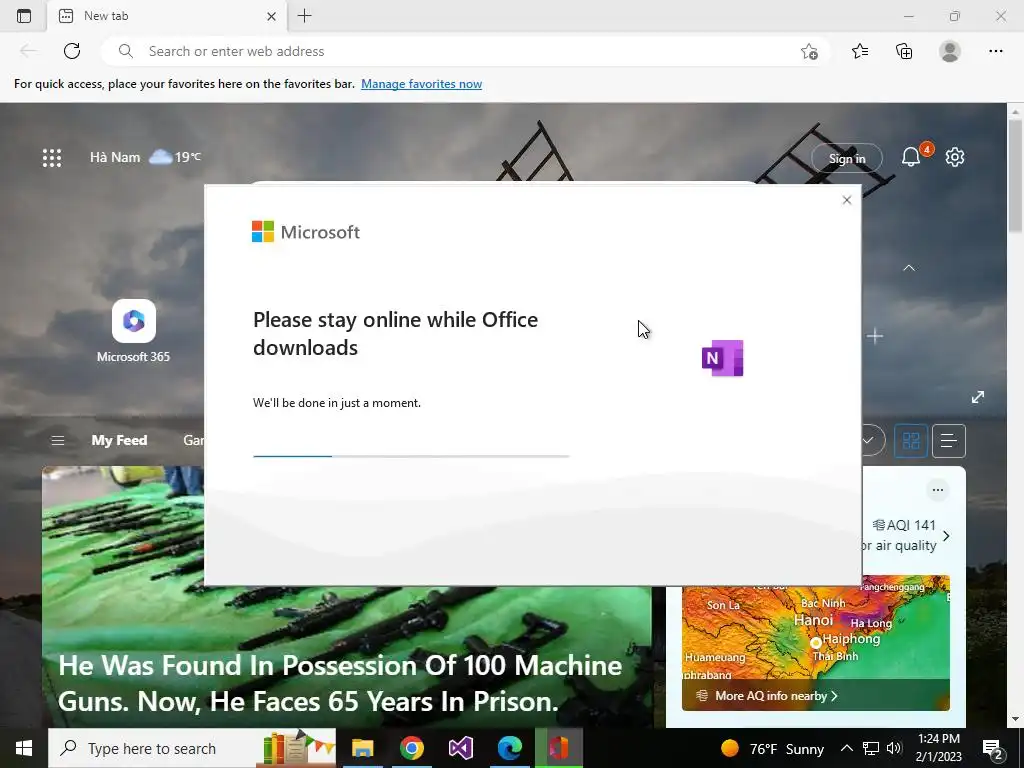Add this page to favorites star icon
This screenshot has height=768, width=1024.
[x=809, y=51]
